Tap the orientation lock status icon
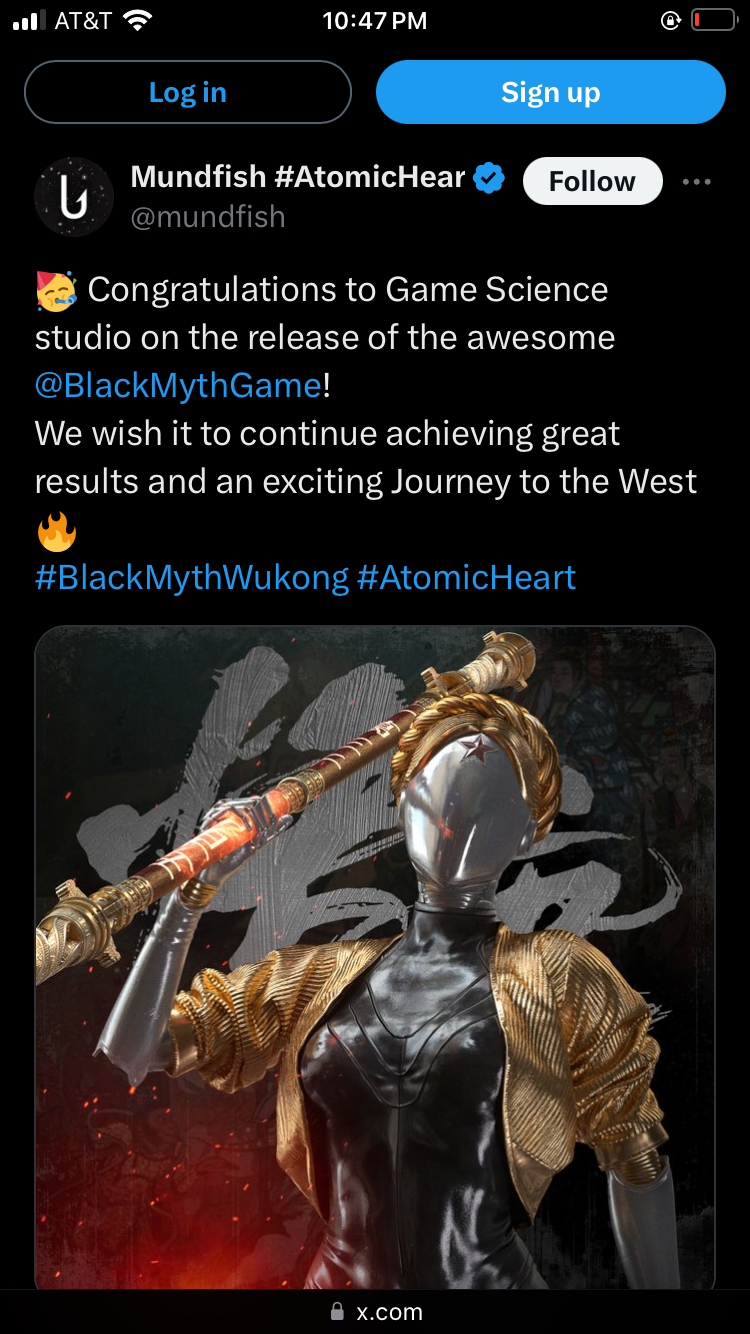 (x=671, y=20)
